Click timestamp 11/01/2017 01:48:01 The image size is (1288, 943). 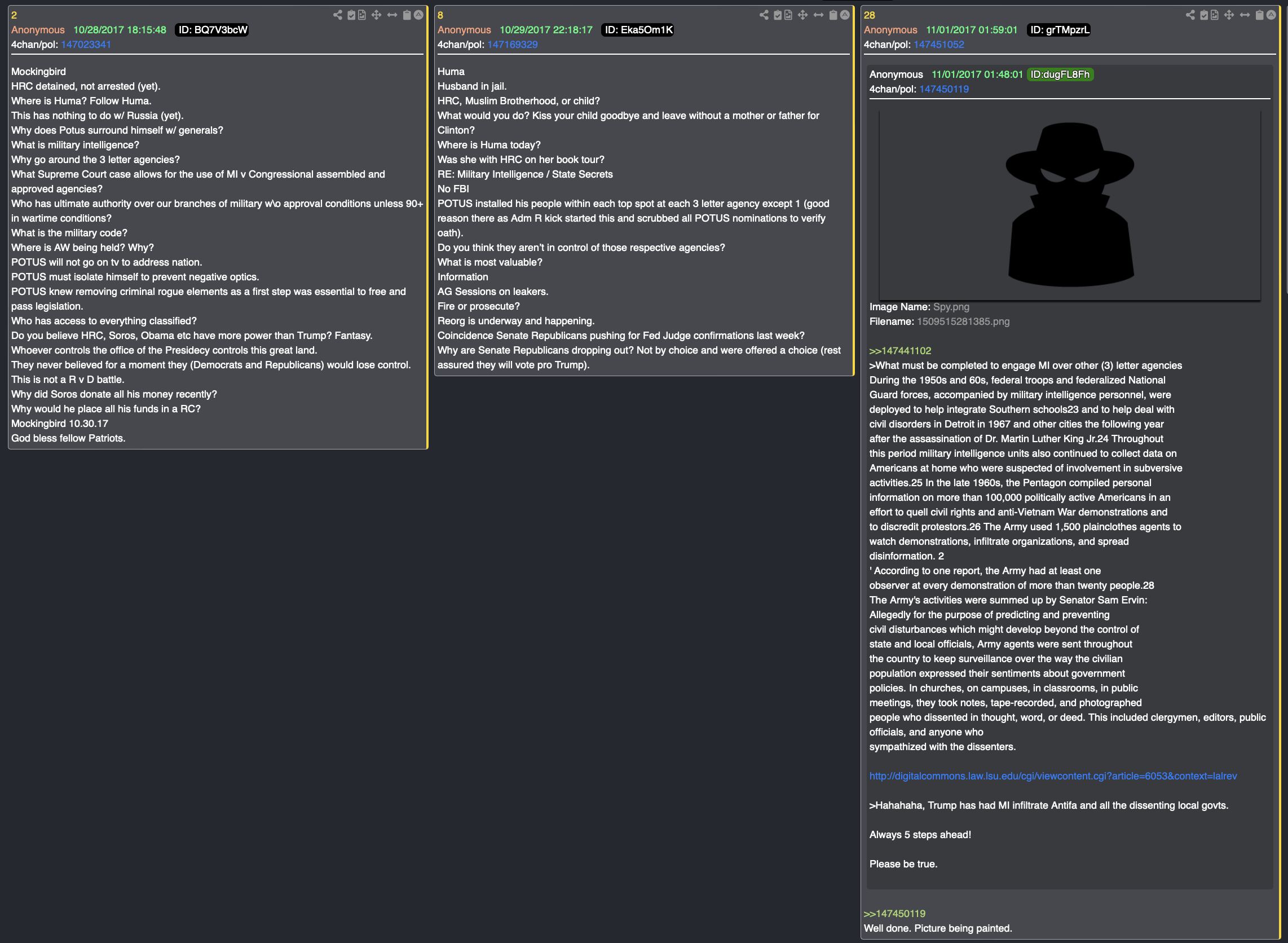coord(977,74)
